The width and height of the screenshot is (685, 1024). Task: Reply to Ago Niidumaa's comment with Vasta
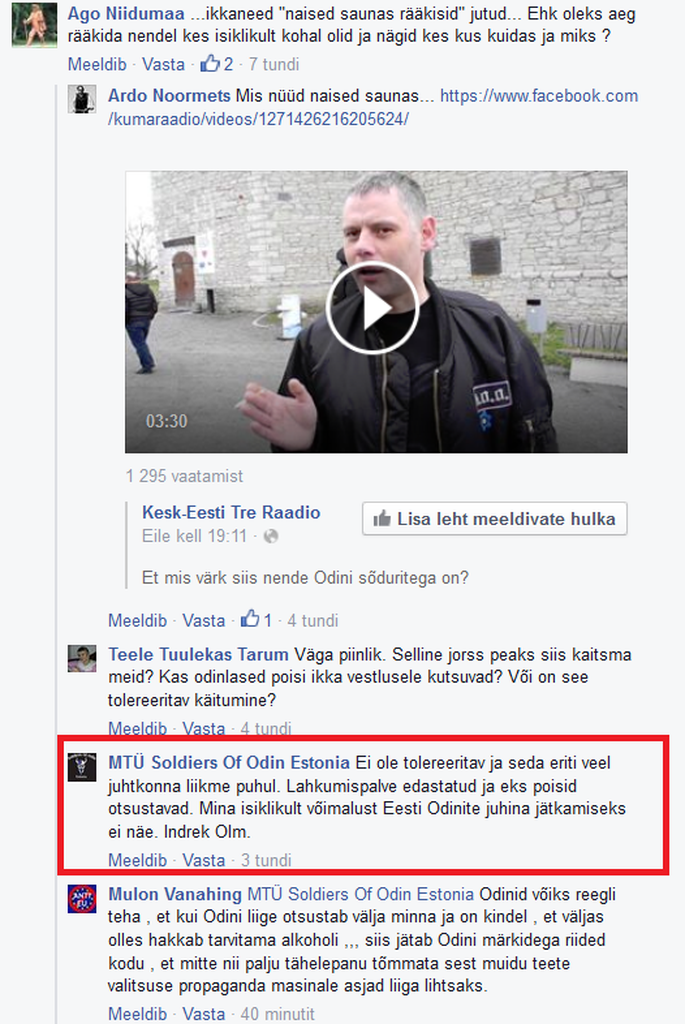point(163,64)
